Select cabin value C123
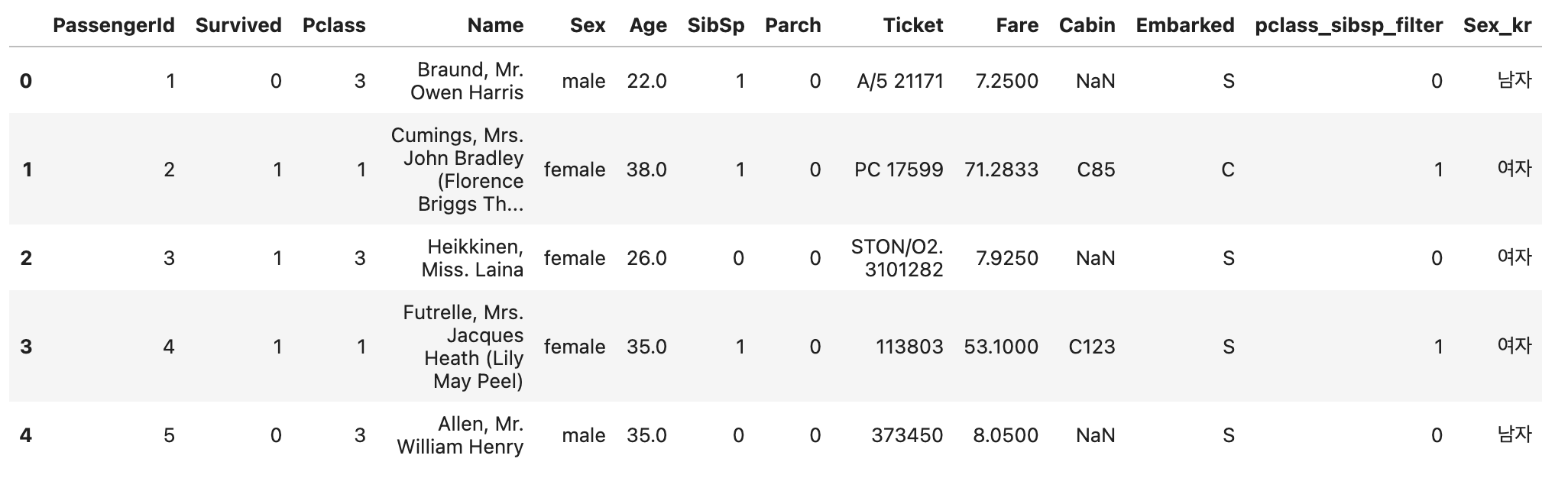Viewport: 1568px width, 478px height. [x=1091, y=347]
